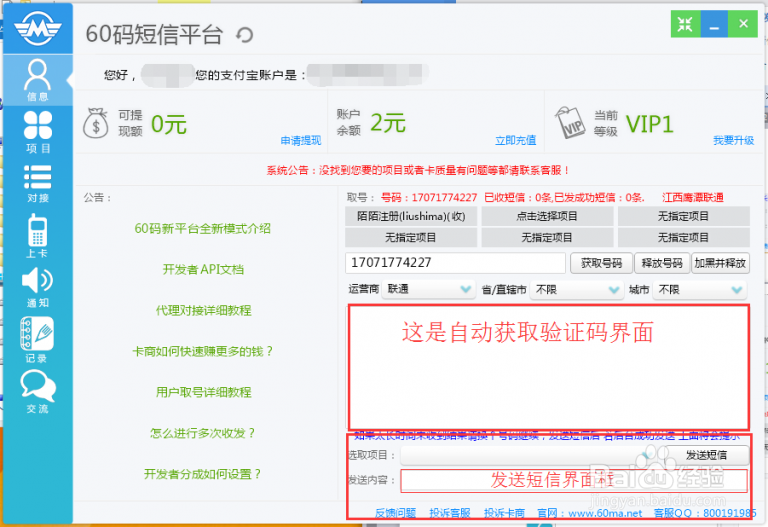Click the VIP1 level text
This screenshot has width=768, height=527.
point(649,124)
